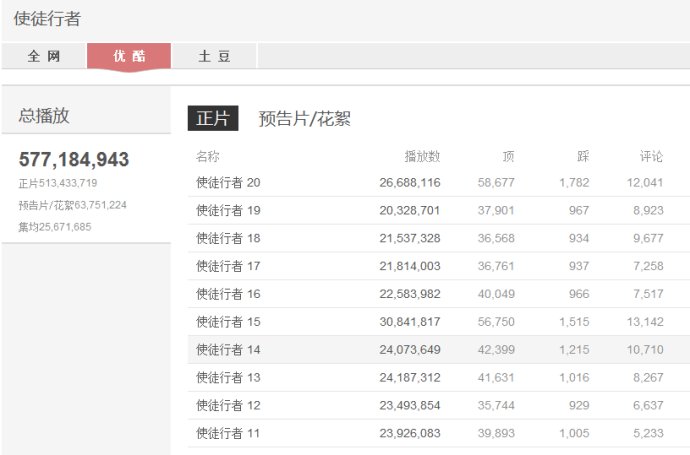The height and width of the screenshot is (455, 690).
Task: Click dislikes value 1,016
Action: click(574, 378)
